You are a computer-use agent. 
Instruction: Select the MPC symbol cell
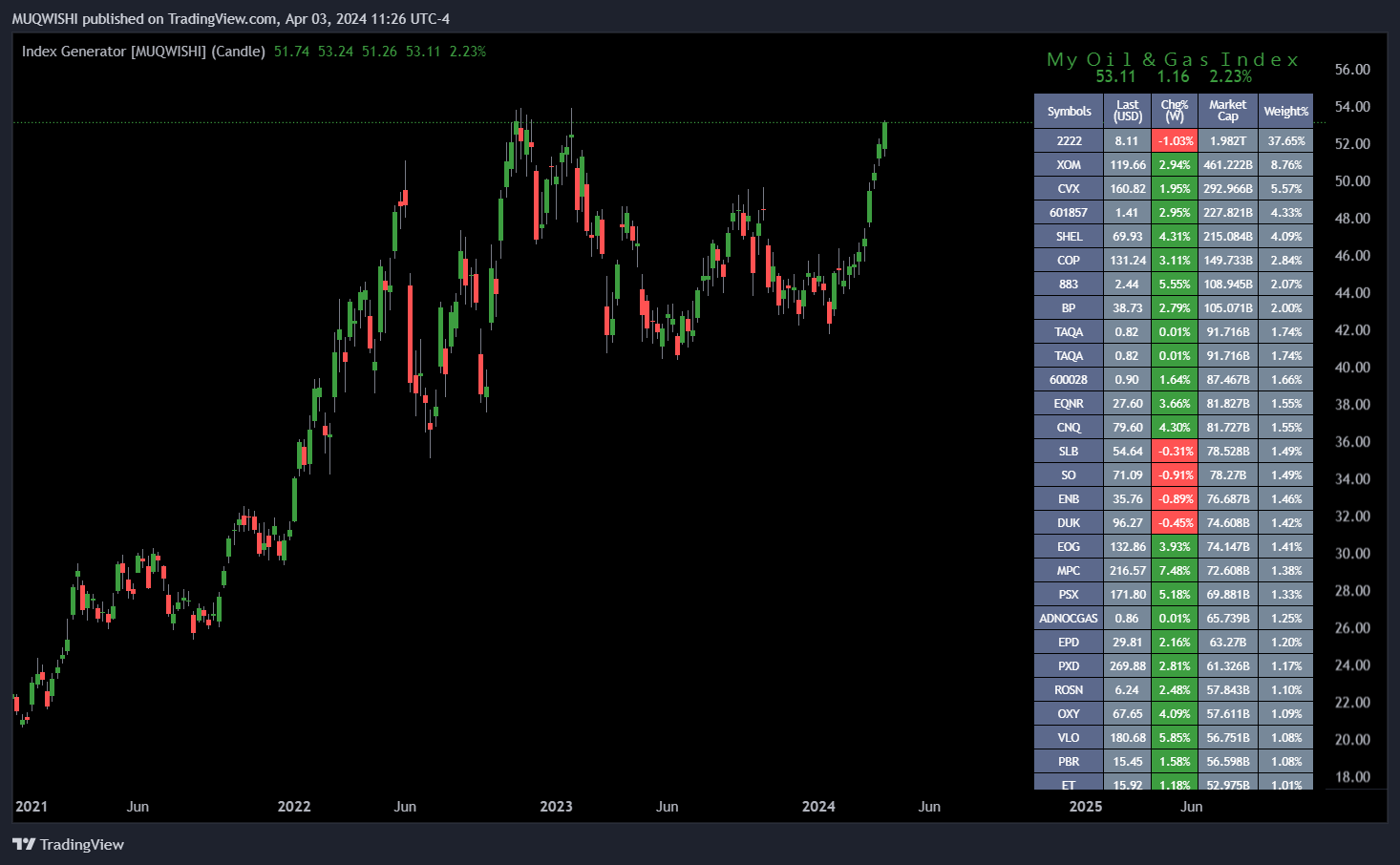1069,570
